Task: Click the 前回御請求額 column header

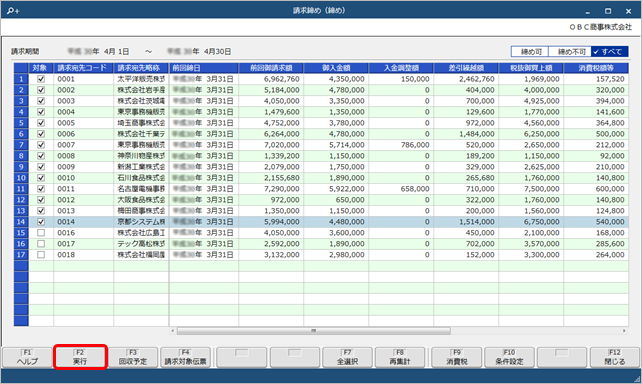Action: pyautogui.click(x=271, y=68)
